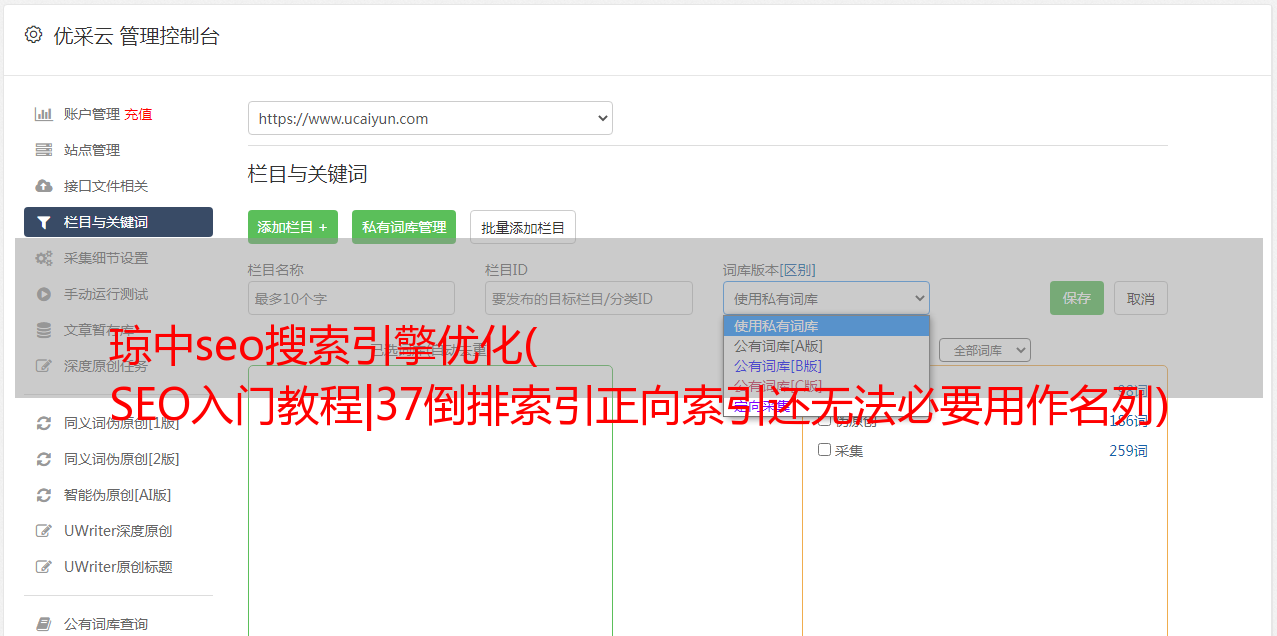Screen dimensions: 1277x636
Task: Click the play circle icon for 手动运行测试
Action: [x=43, y=294]
